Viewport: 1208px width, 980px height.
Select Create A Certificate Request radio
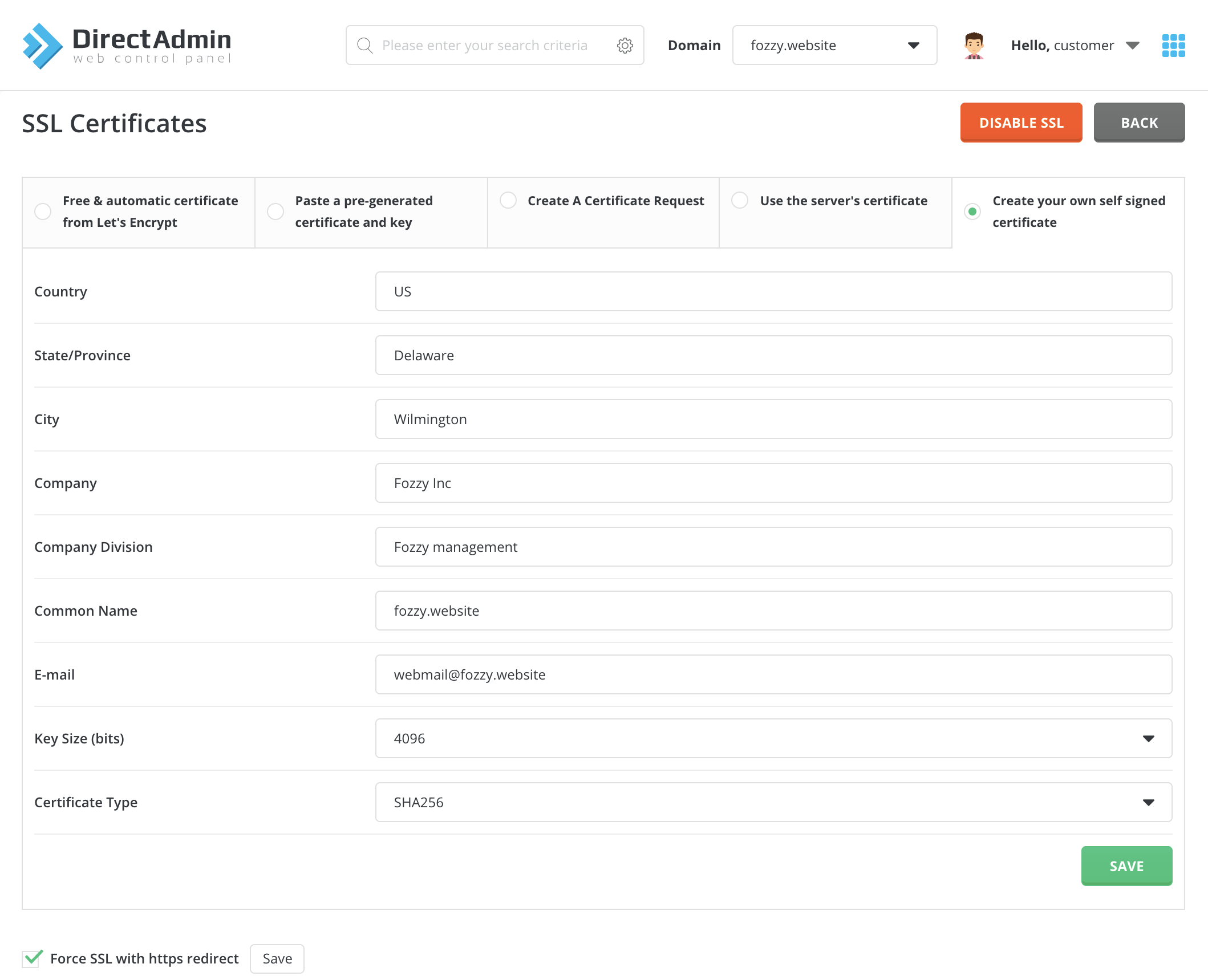[508, 200]
